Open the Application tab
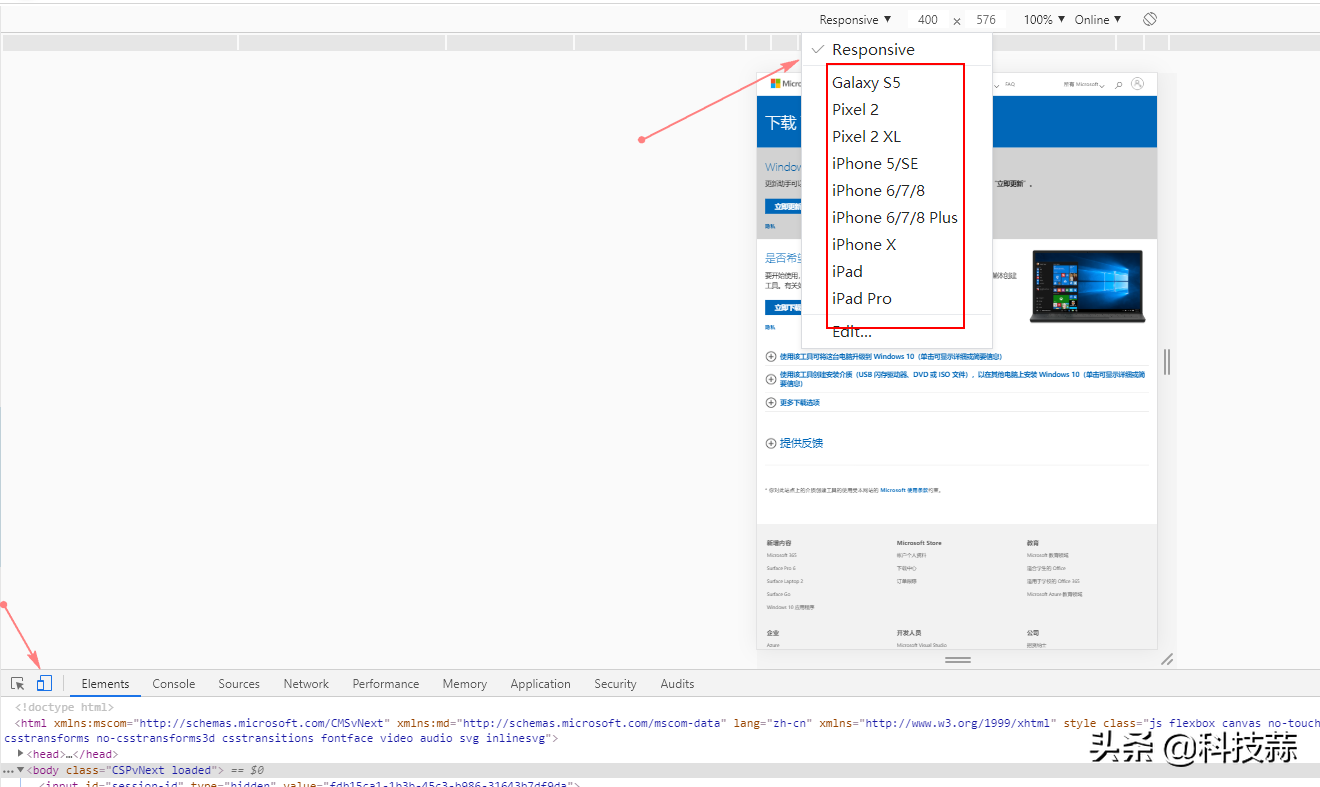The height and width of the screenshot is (787, 1320). [540, 684]
